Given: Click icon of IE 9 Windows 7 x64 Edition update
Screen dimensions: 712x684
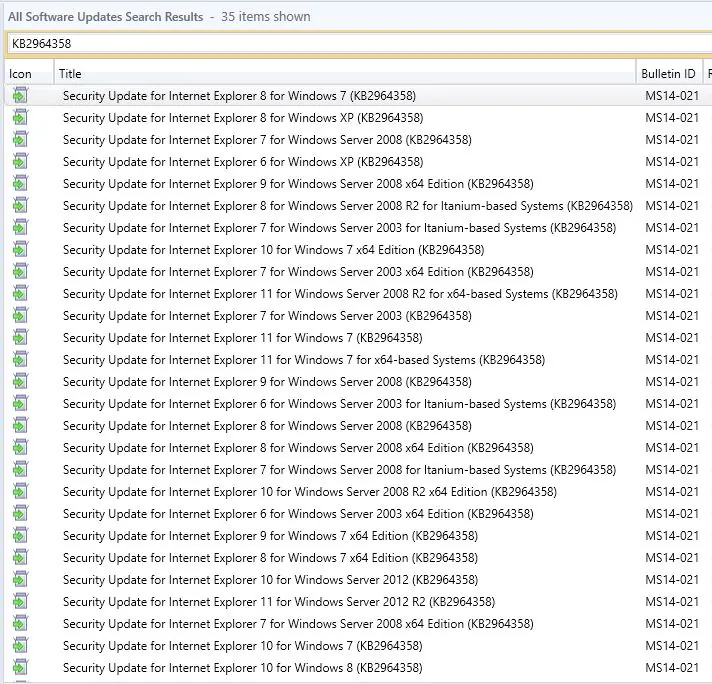Looking at the screenshot, I should (20, 535).
